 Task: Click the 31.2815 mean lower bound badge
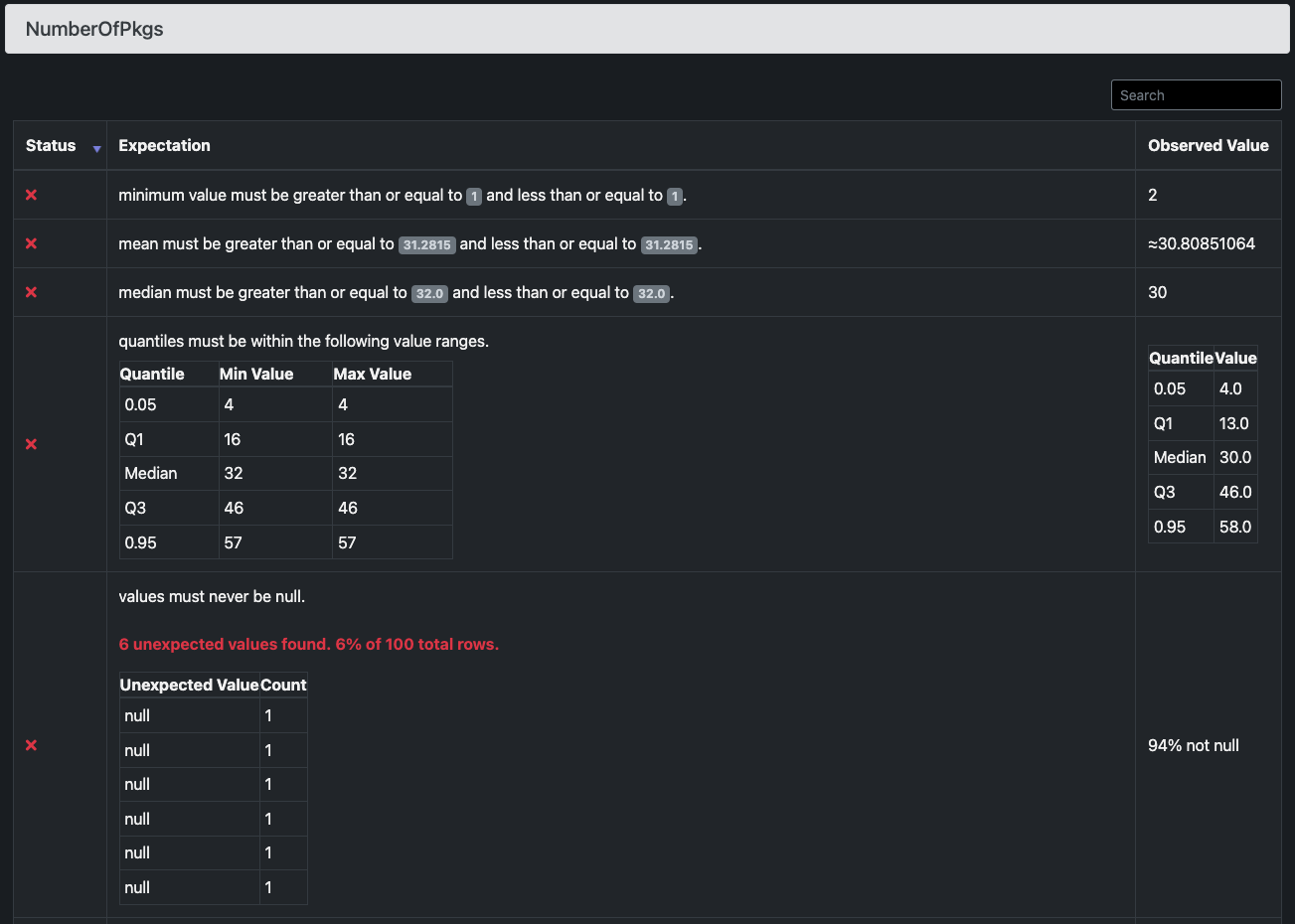pyautogui.click(x=426, y=244)
